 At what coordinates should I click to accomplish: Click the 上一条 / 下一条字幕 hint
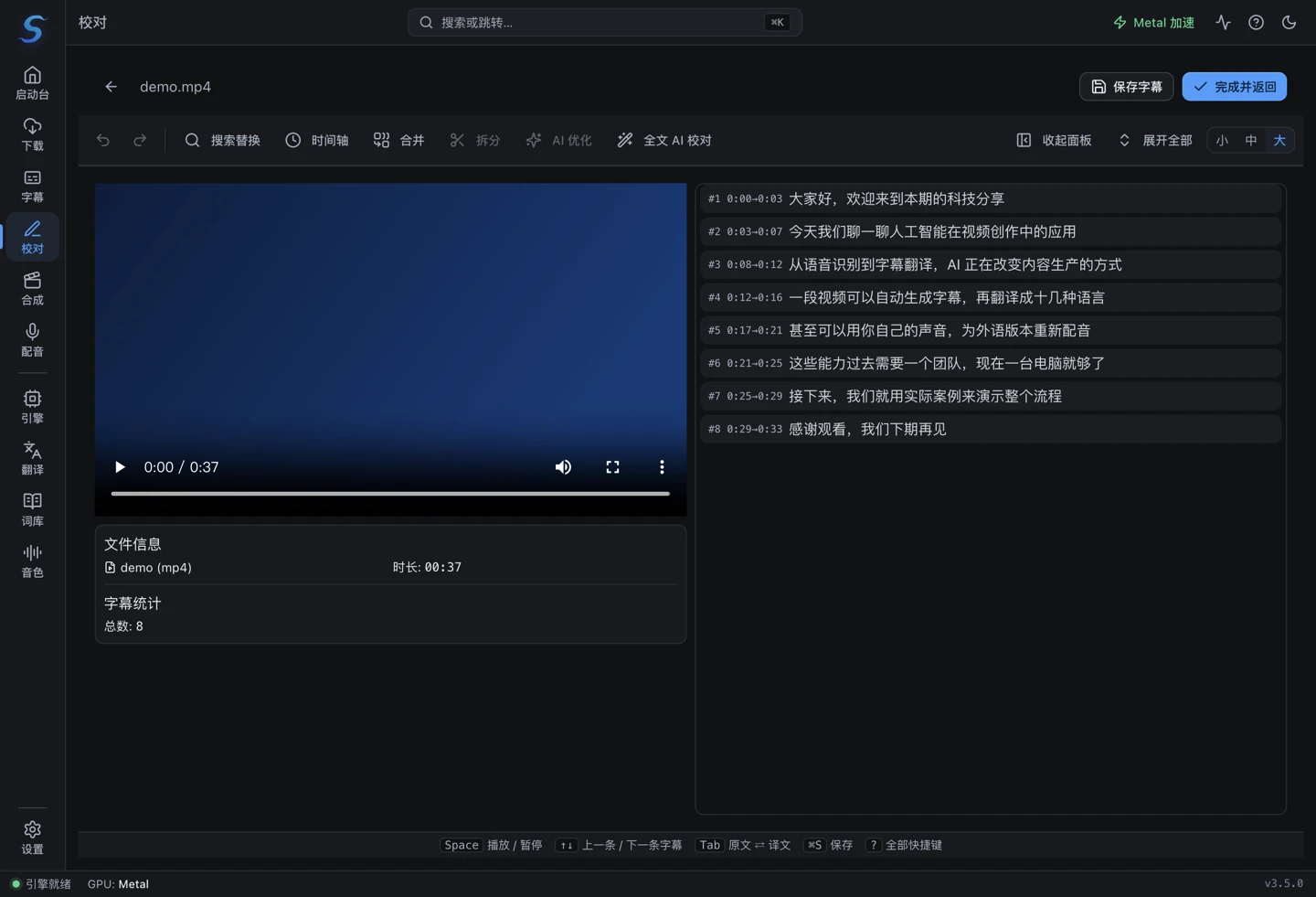619,845
